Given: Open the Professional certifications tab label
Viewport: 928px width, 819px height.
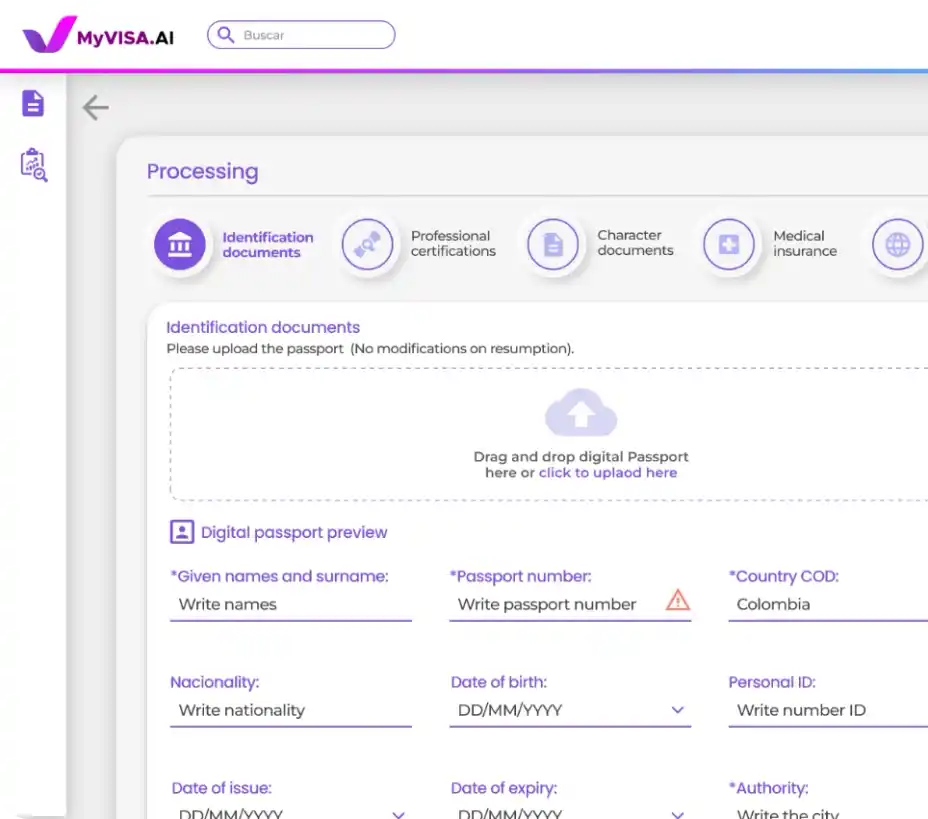Looking at the screenshot, I should pyautogui.click(x=453, y=244).
